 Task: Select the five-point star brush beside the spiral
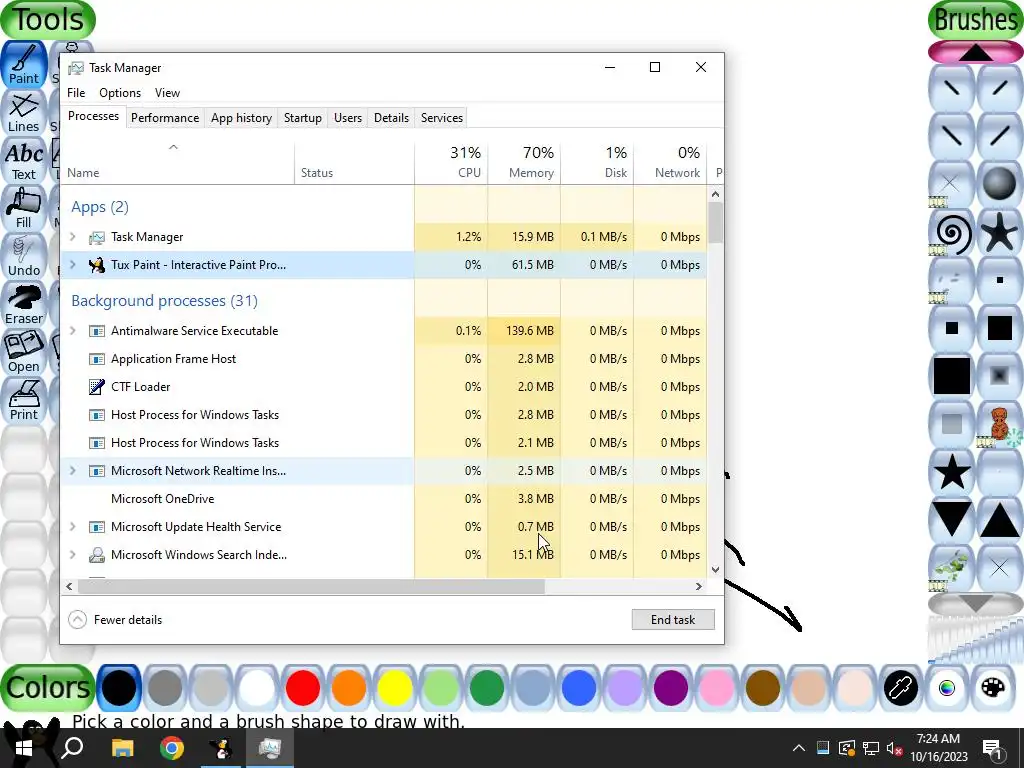(1000, 233)
